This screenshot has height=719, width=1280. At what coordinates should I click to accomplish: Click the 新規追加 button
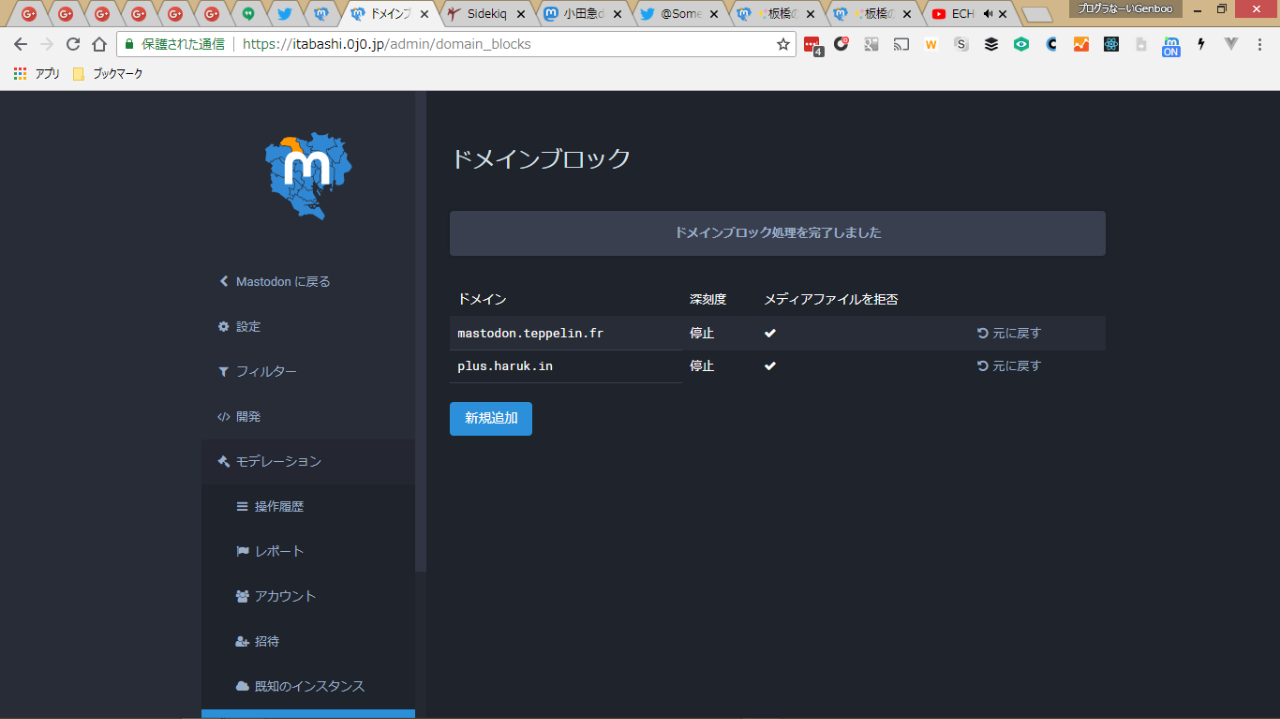click(490, 418)
